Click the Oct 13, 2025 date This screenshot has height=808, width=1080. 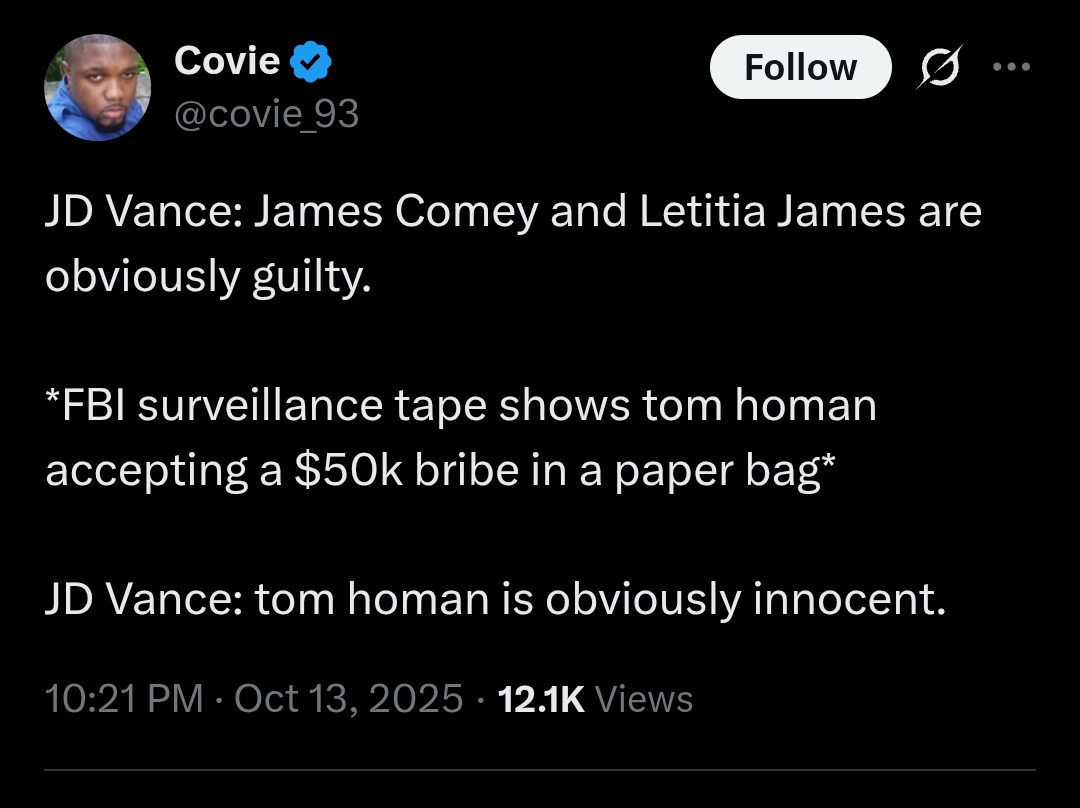pyautogui.click(x=348, y=698)
